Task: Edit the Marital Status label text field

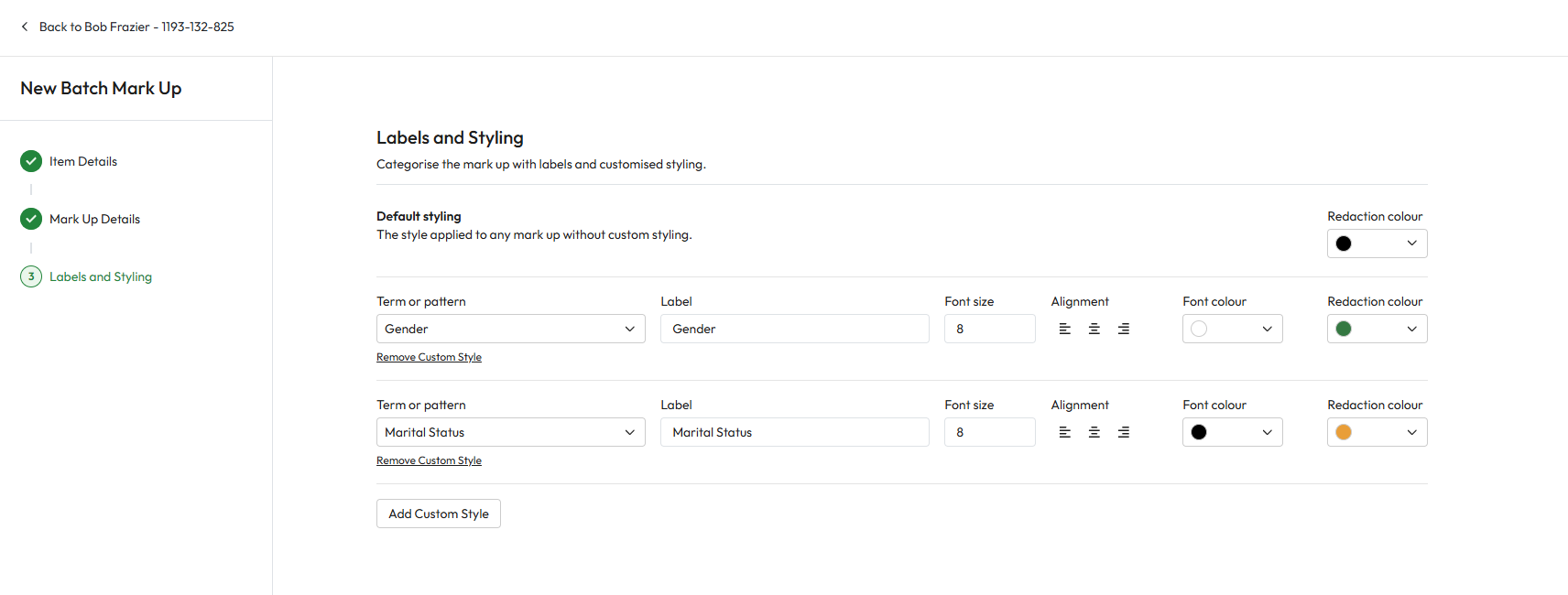Action: [x=794, y=432]
